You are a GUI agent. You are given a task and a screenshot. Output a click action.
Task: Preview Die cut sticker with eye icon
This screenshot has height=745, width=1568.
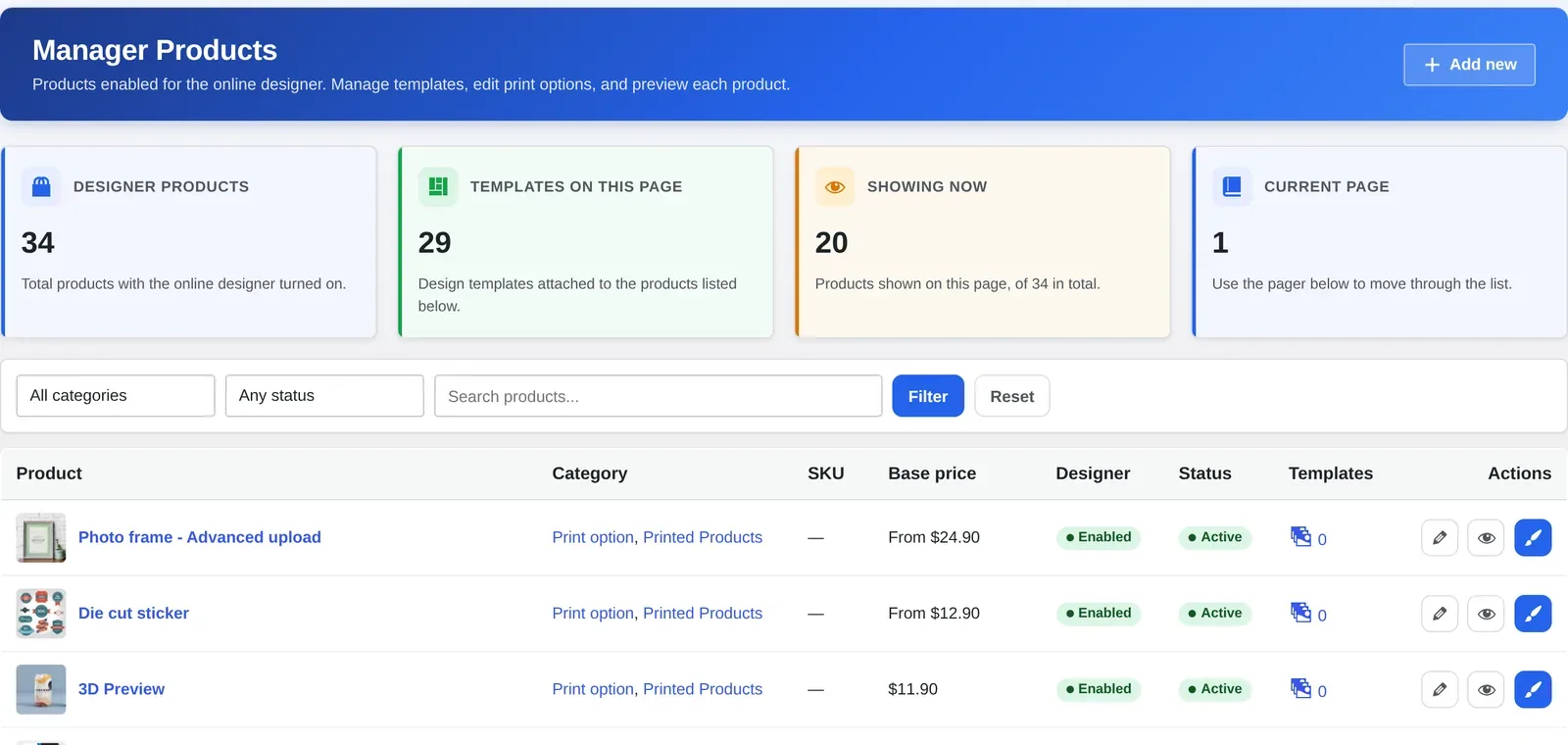[1486, 614]
